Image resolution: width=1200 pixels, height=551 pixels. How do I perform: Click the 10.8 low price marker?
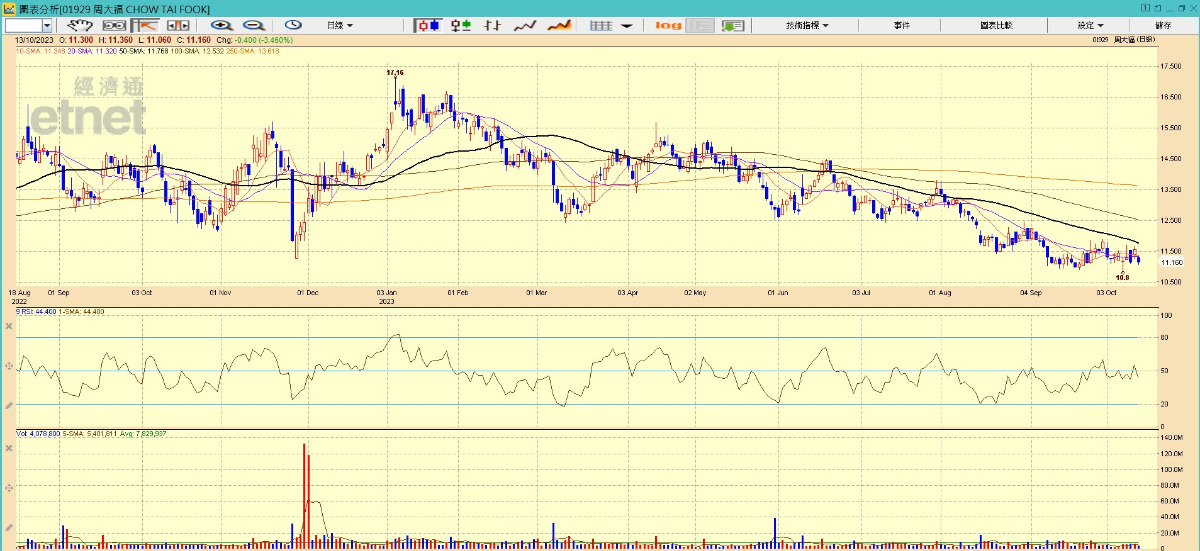[1123, 276]
